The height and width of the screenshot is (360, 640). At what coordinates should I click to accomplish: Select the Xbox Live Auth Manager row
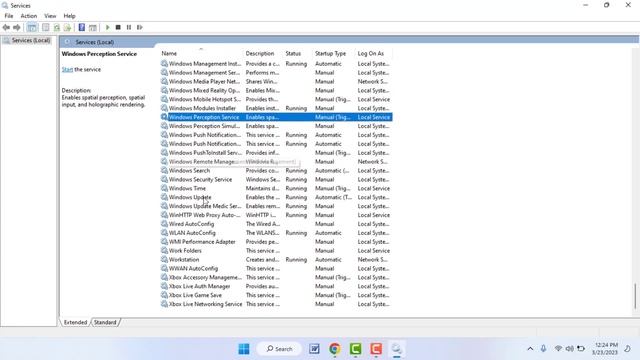click(x=276, y=286)
